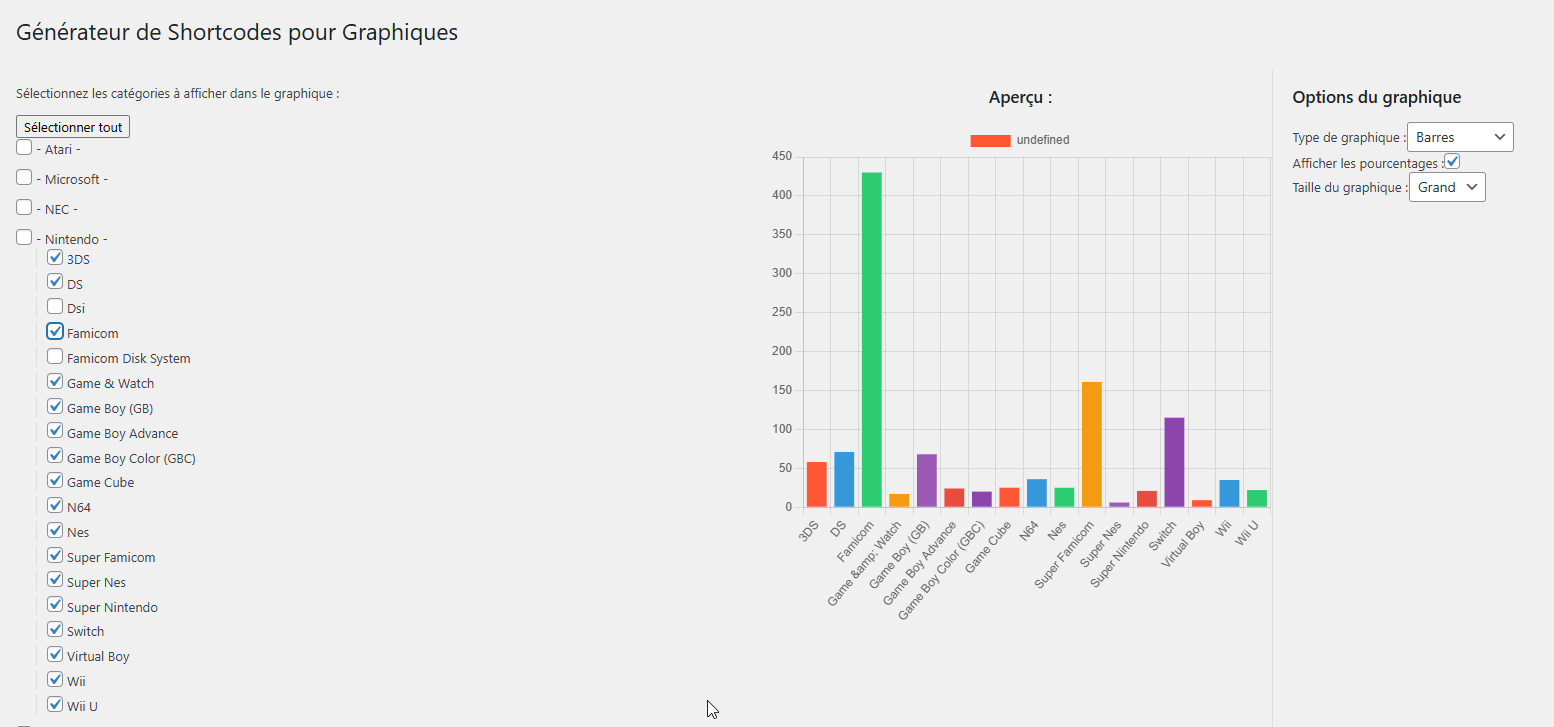Image resolution: width=1554 pixels, height=727 pixels.
Task: Open the Taille du graphique dropdown
Action: point(1447,187)
